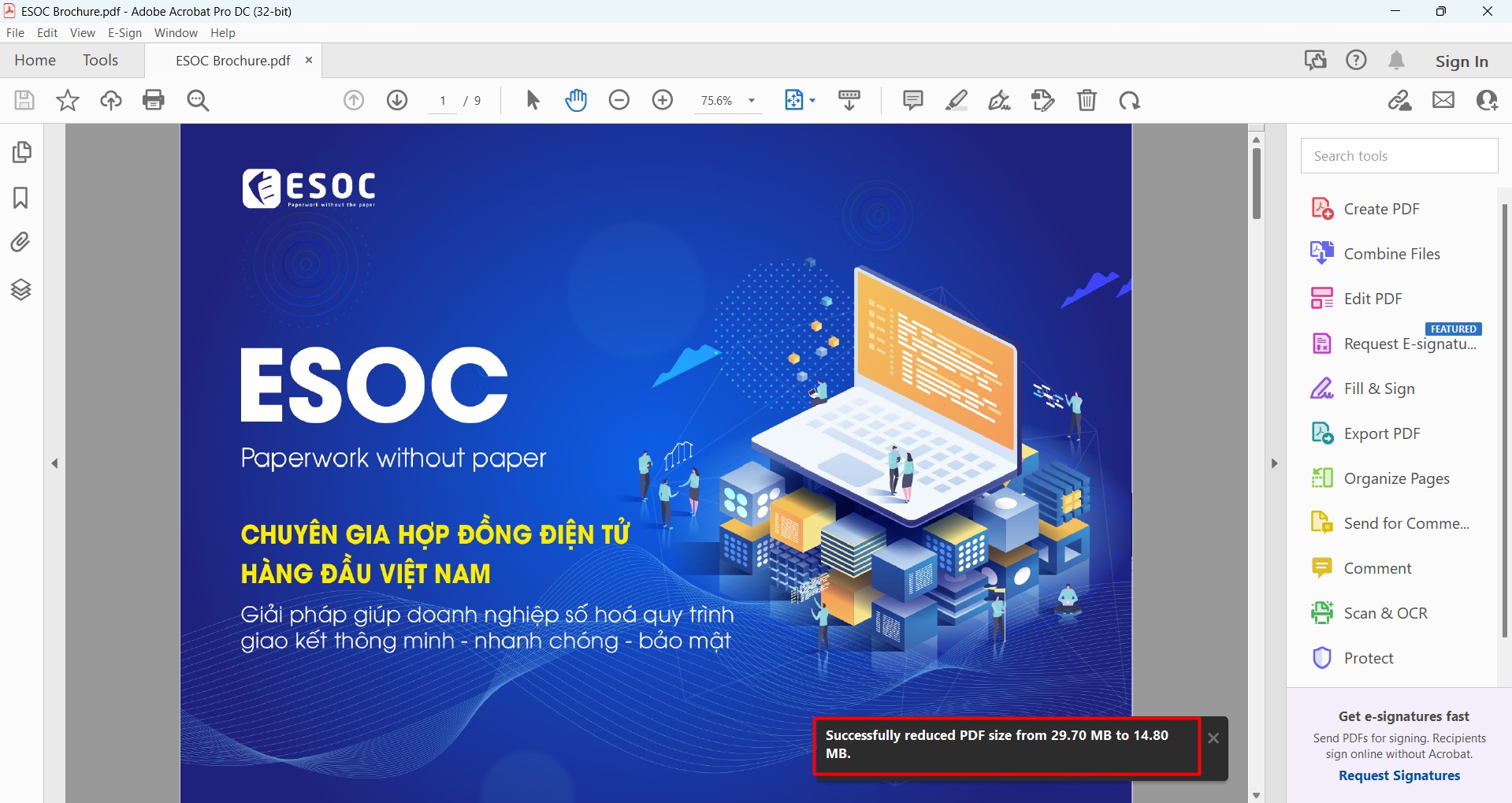The image size is (1512, 803).
Task: Click the Search tools input field
Action: [x=1399, y=156]
